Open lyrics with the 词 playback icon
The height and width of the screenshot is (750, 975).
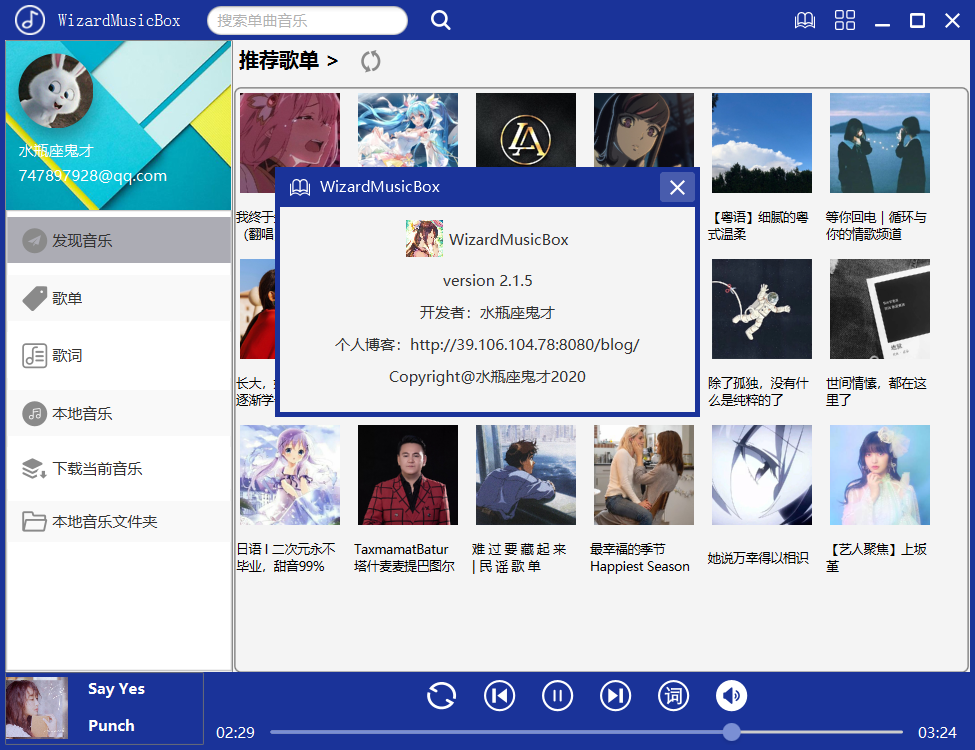click(673, 695)
